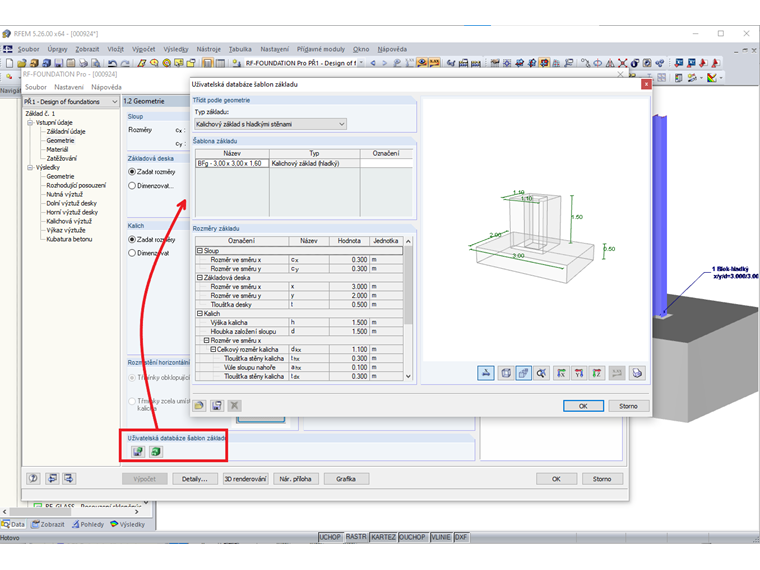Collapse 'Výsledky' tree node in navigator
760x570 pixels.
(30, 167)
